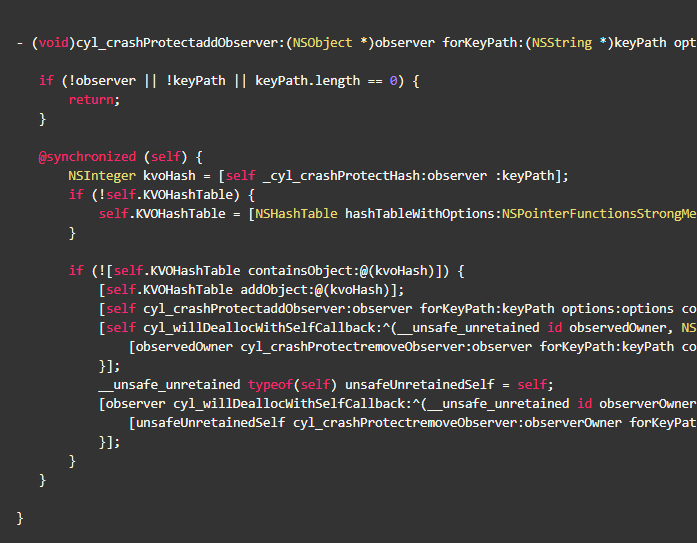Click 'NSString' in the method signature
697x543 pixels.
tap(562, 43)
